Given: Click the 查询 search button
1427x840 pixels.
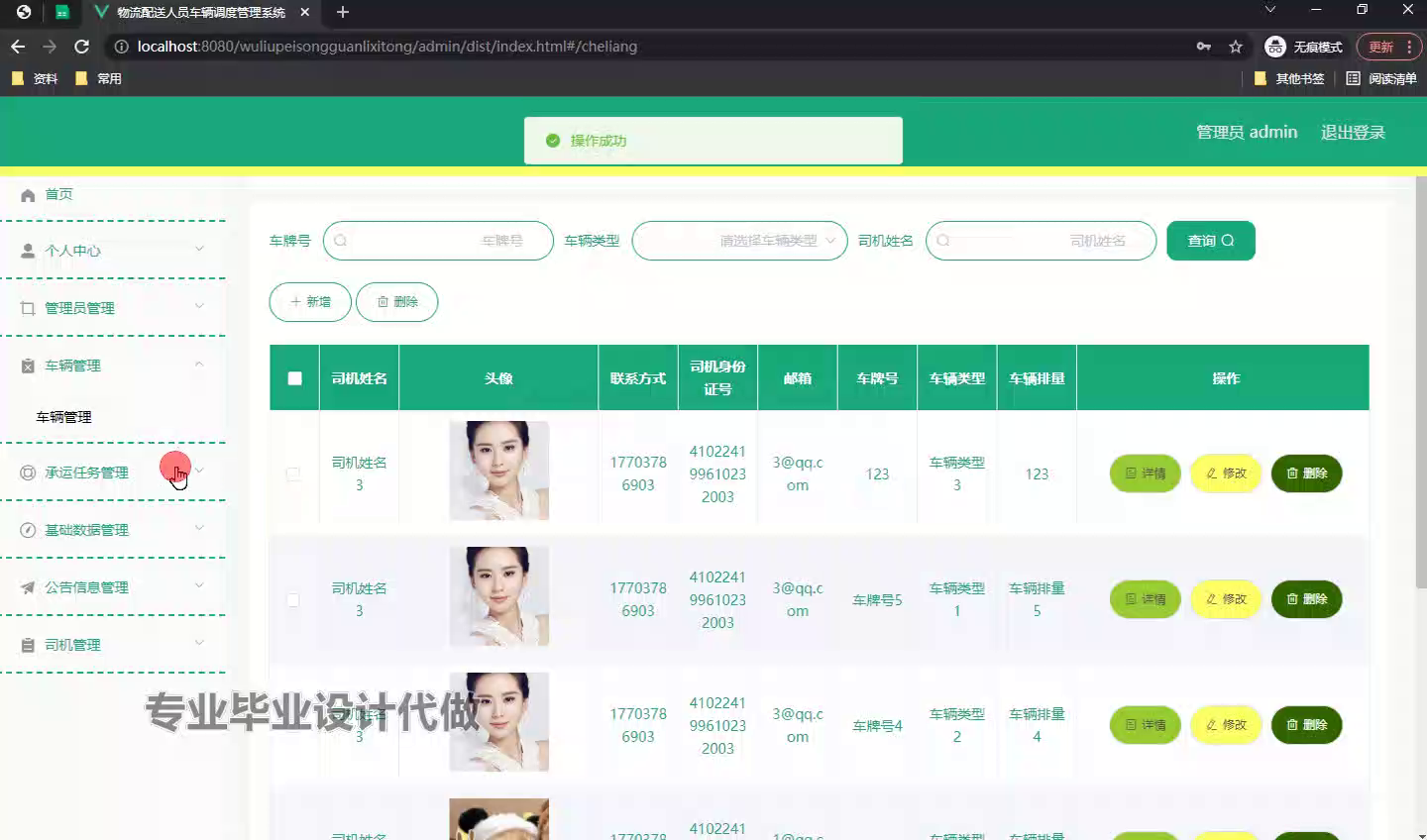Looking at the screenshot, I should pos(1211,241).
